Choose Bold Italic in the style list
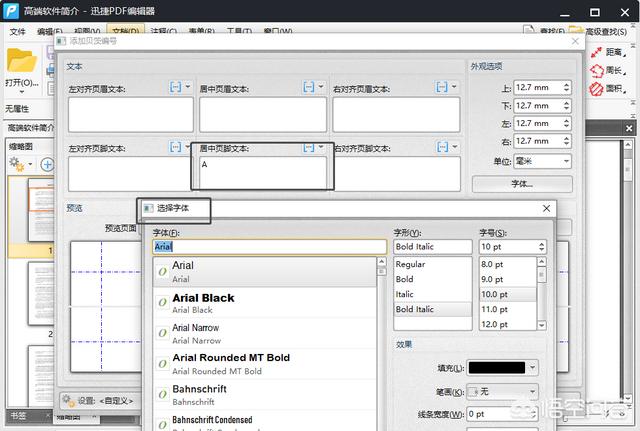Viewport: 640px width, 431px height. point(433,309)
